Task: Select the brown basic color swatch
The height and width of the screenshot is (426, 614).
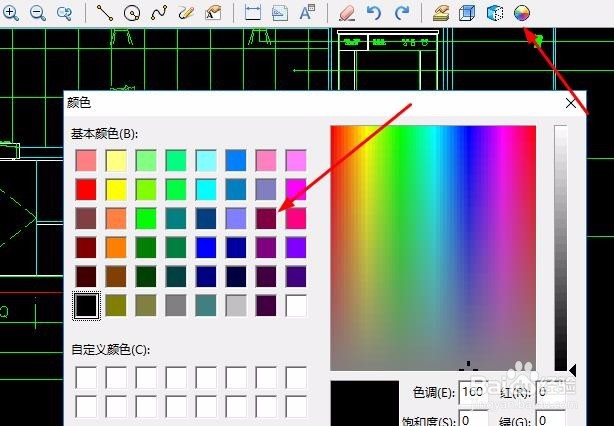Action: (x=116, y=276)
